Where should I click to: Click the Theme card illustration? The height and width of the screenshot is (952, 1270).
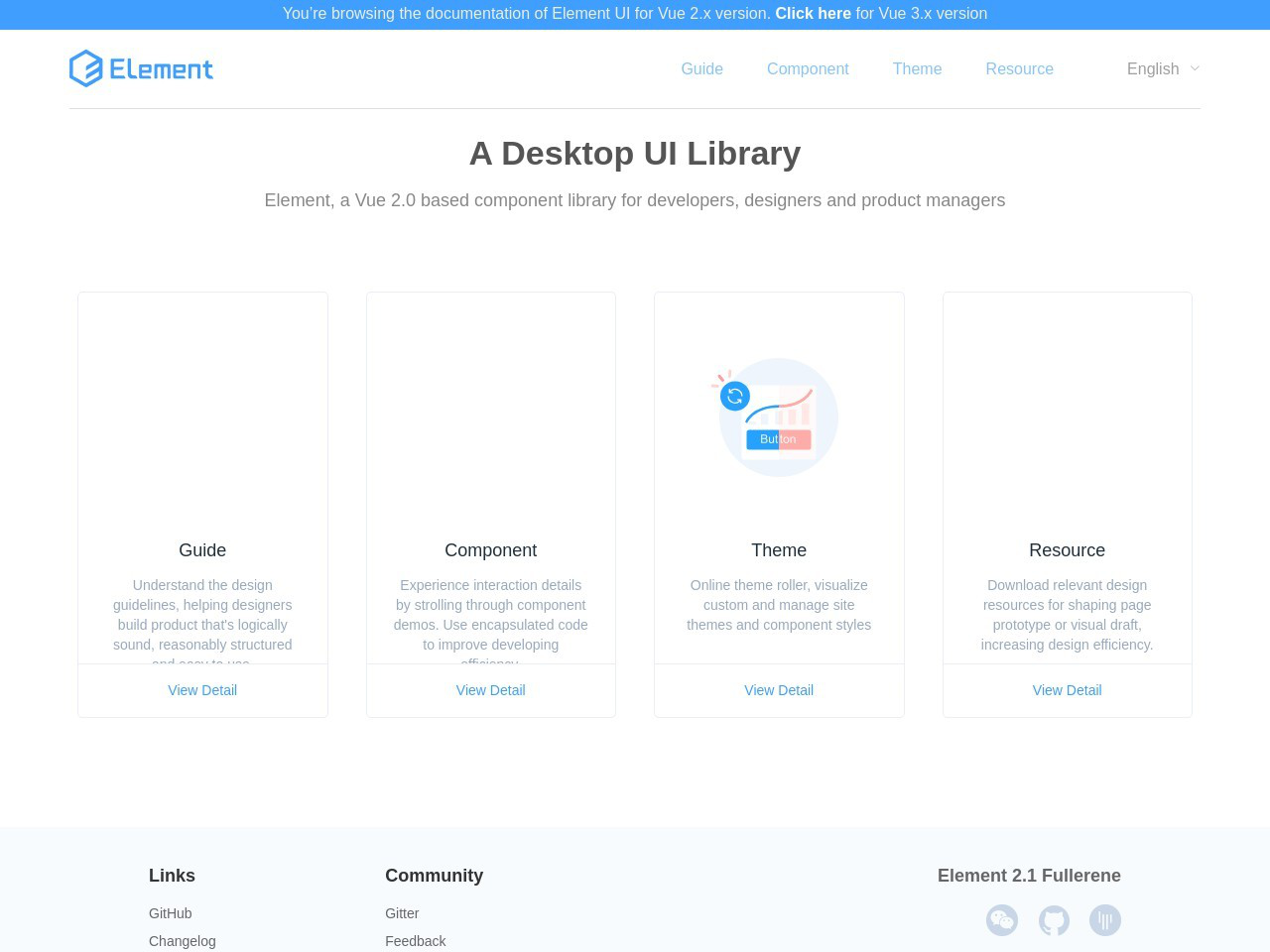777,417
